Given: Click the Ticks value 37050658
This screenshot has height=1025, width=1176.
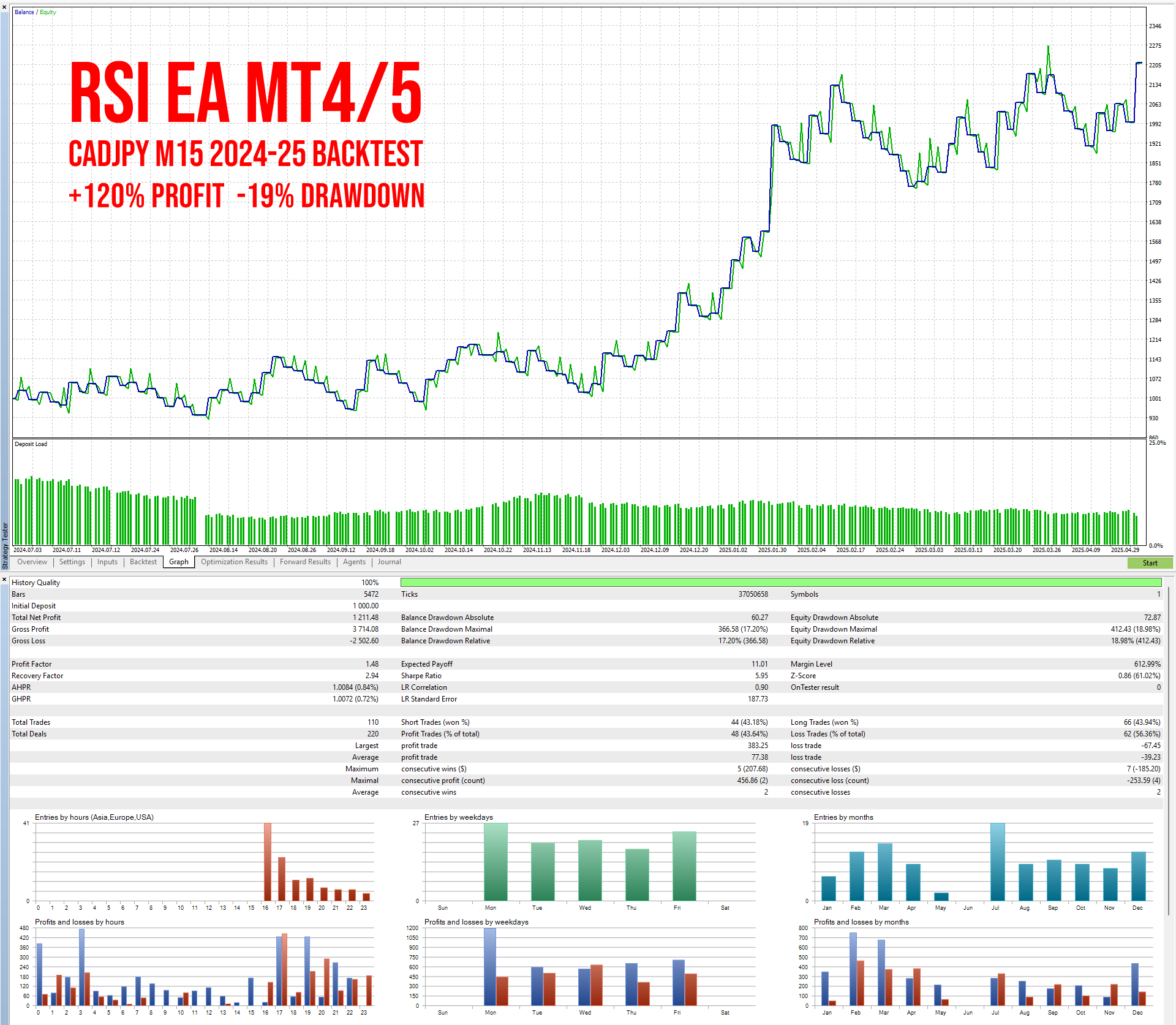Looking at the screenshot, I should pos(753,594).
